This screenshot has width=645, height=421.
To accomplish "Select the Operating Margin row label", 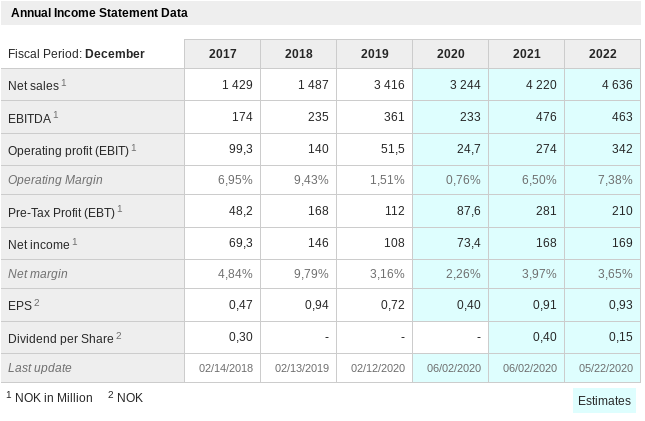I will 55,180.
